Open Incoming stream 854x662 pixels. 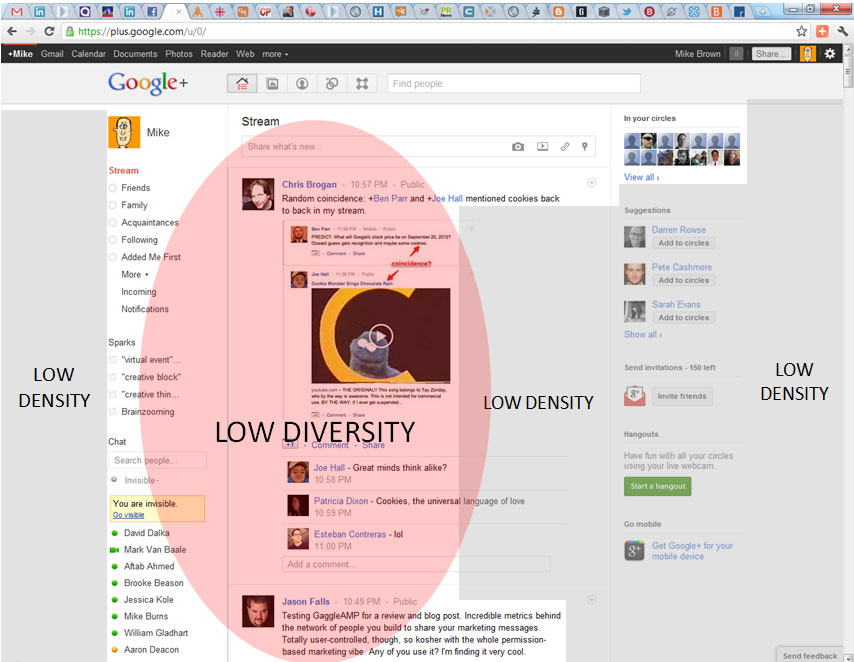tap(138, 292)
